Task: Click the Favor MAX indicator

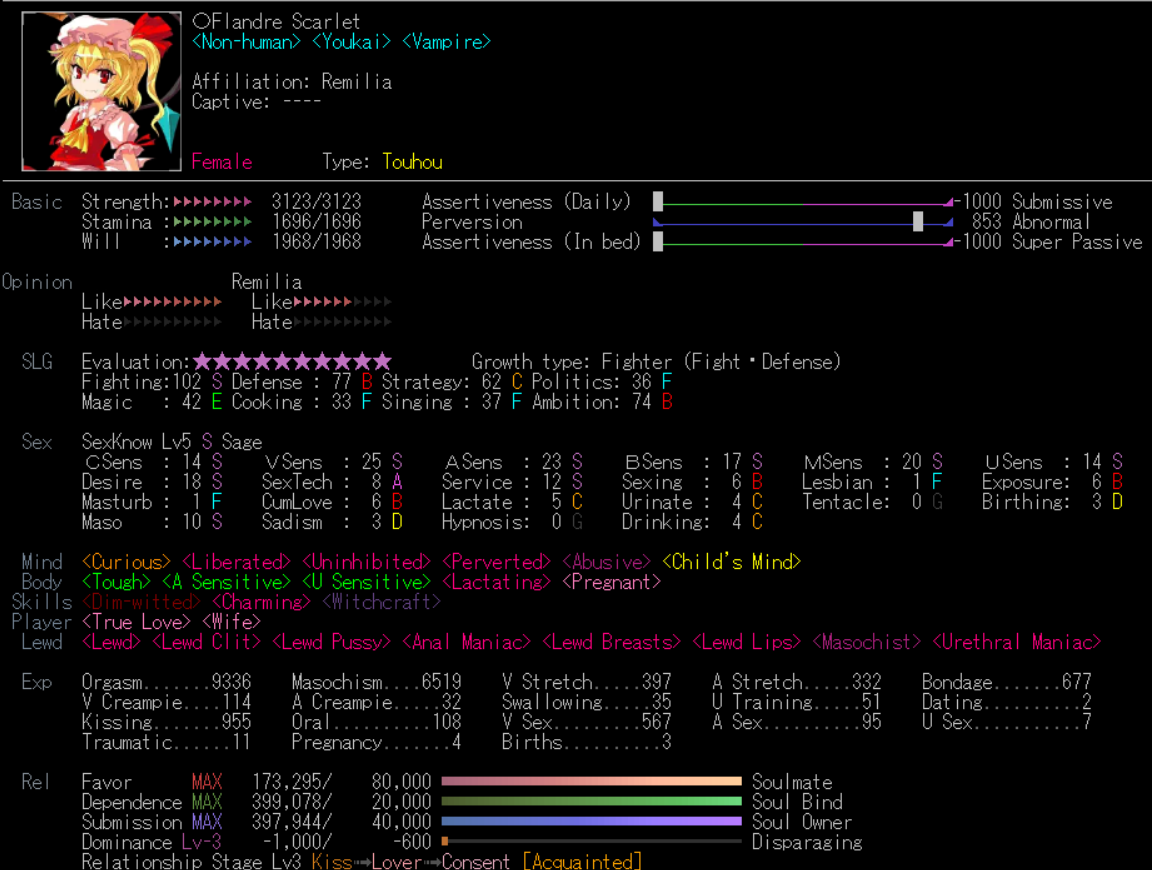Action: tap(207, 782)
